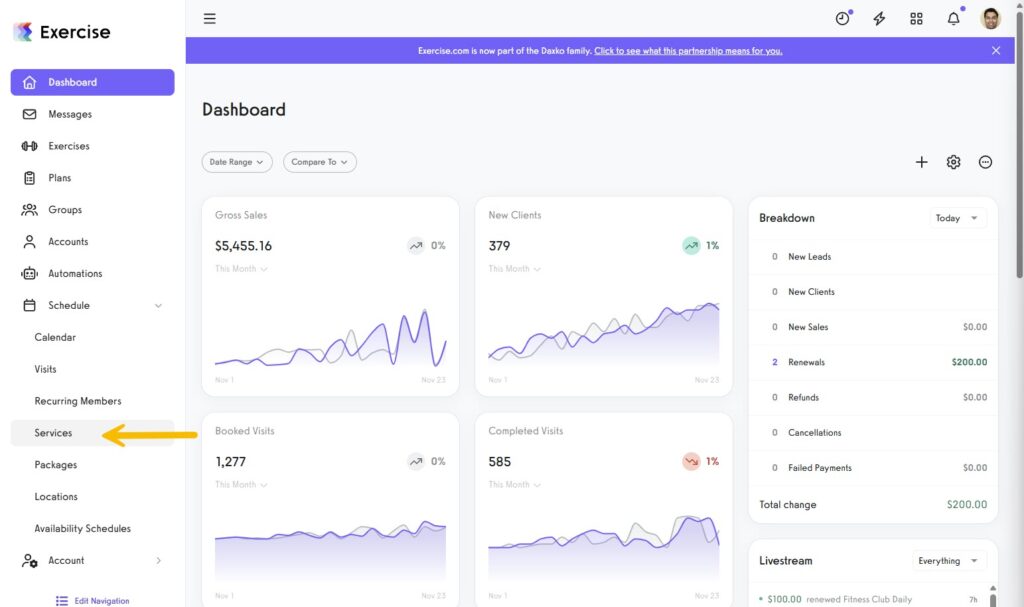The height and width of the screenshot is (607, 1024).
Task: Open the lightning bolt quick actions
Action: pyautogui.click(x=879, y=18)
